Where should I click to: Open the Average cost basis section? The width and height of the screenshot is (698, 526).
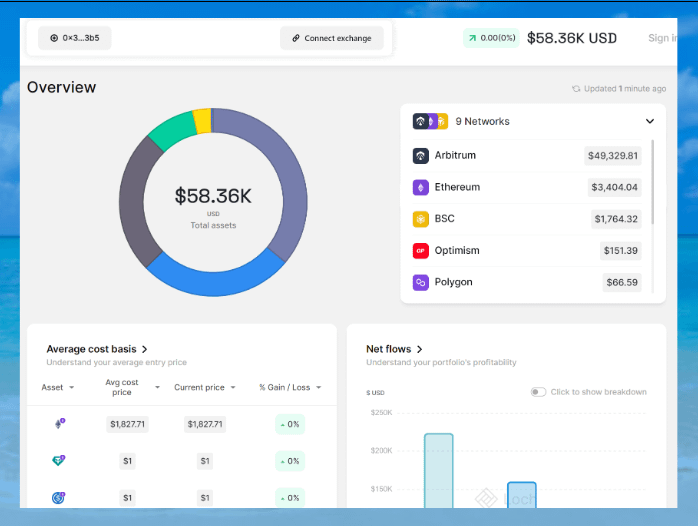(x=98, y=349)
